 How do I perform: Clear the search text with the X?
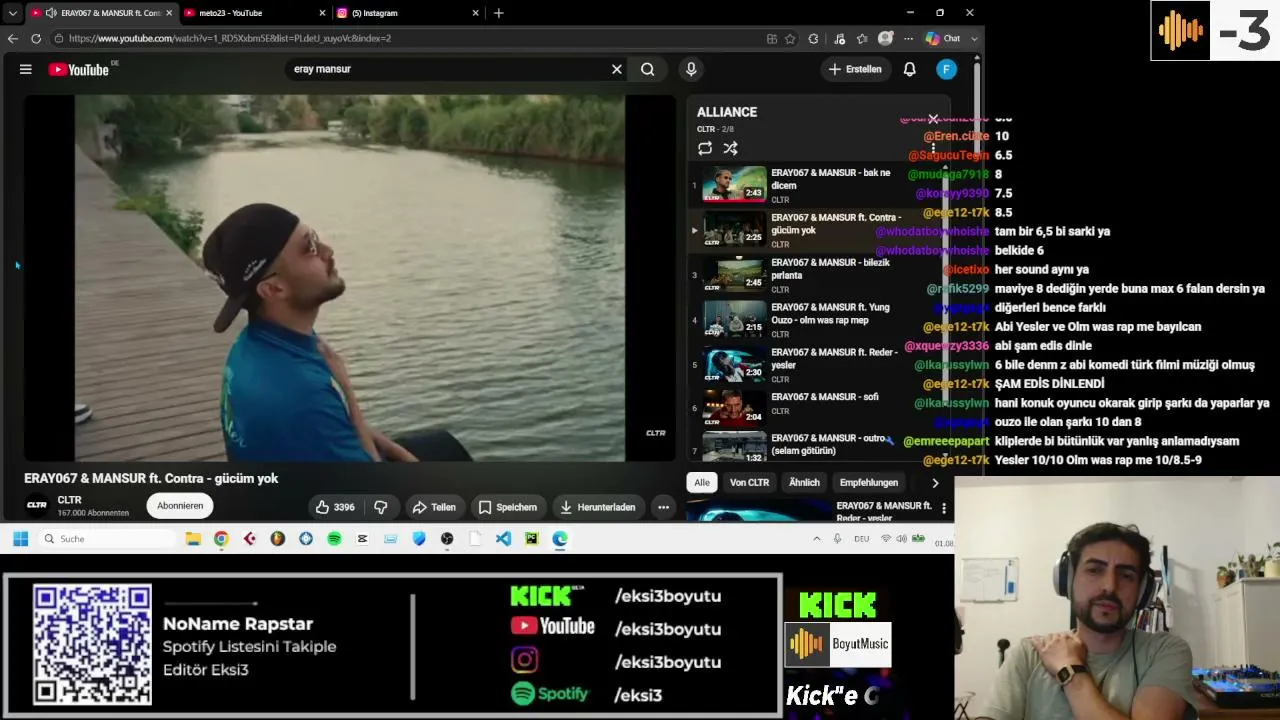617,69
